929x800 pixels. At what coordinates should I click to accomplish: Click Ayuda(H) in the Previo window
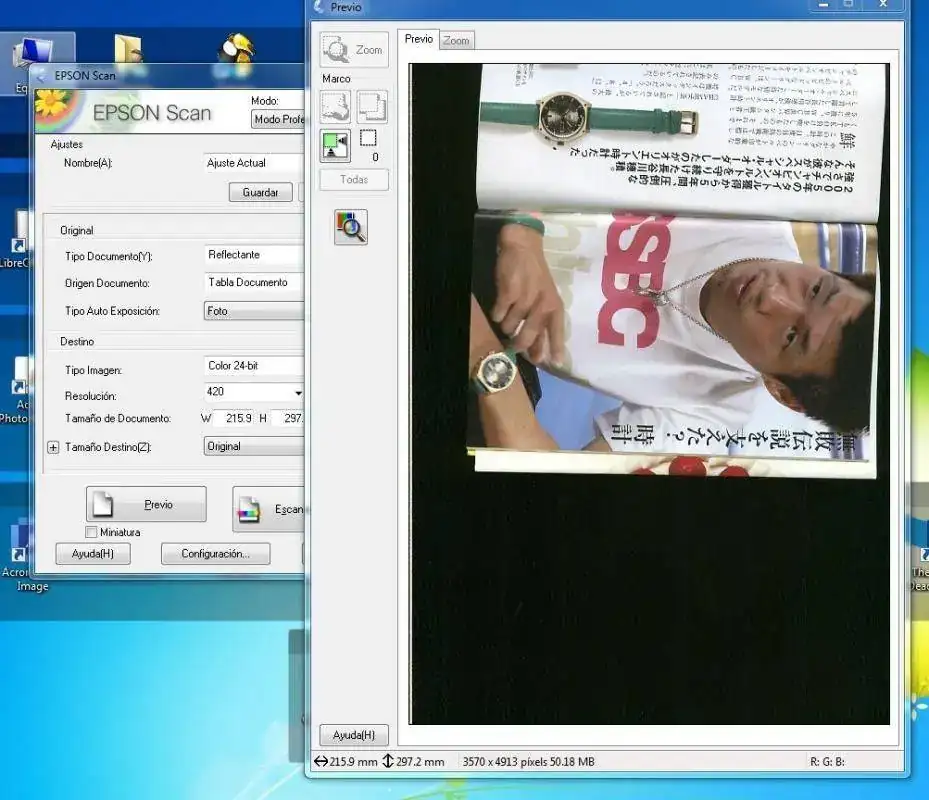354,735
